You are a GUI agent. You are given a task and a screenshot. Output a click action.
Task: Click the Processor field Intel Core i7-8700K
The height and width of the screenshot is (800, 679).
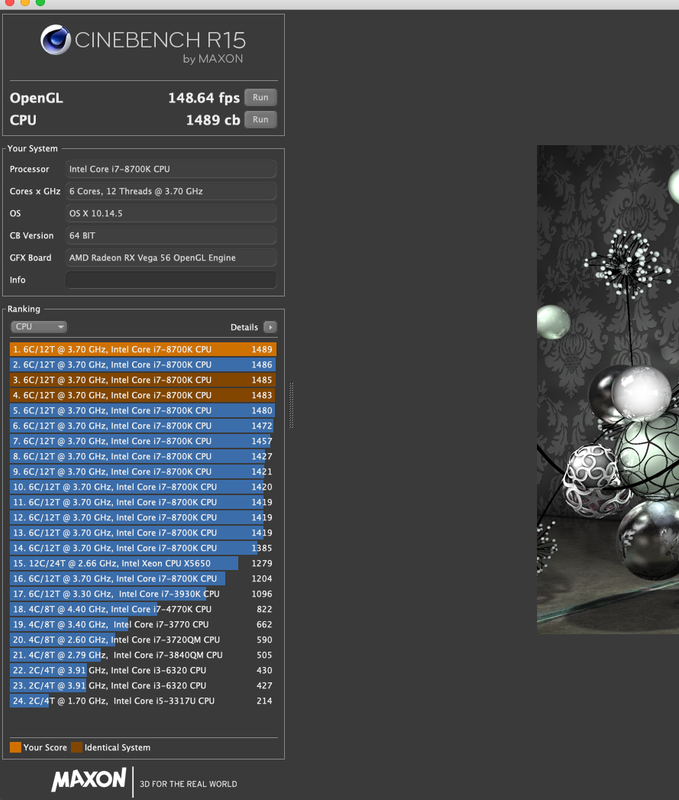[171, 169]
